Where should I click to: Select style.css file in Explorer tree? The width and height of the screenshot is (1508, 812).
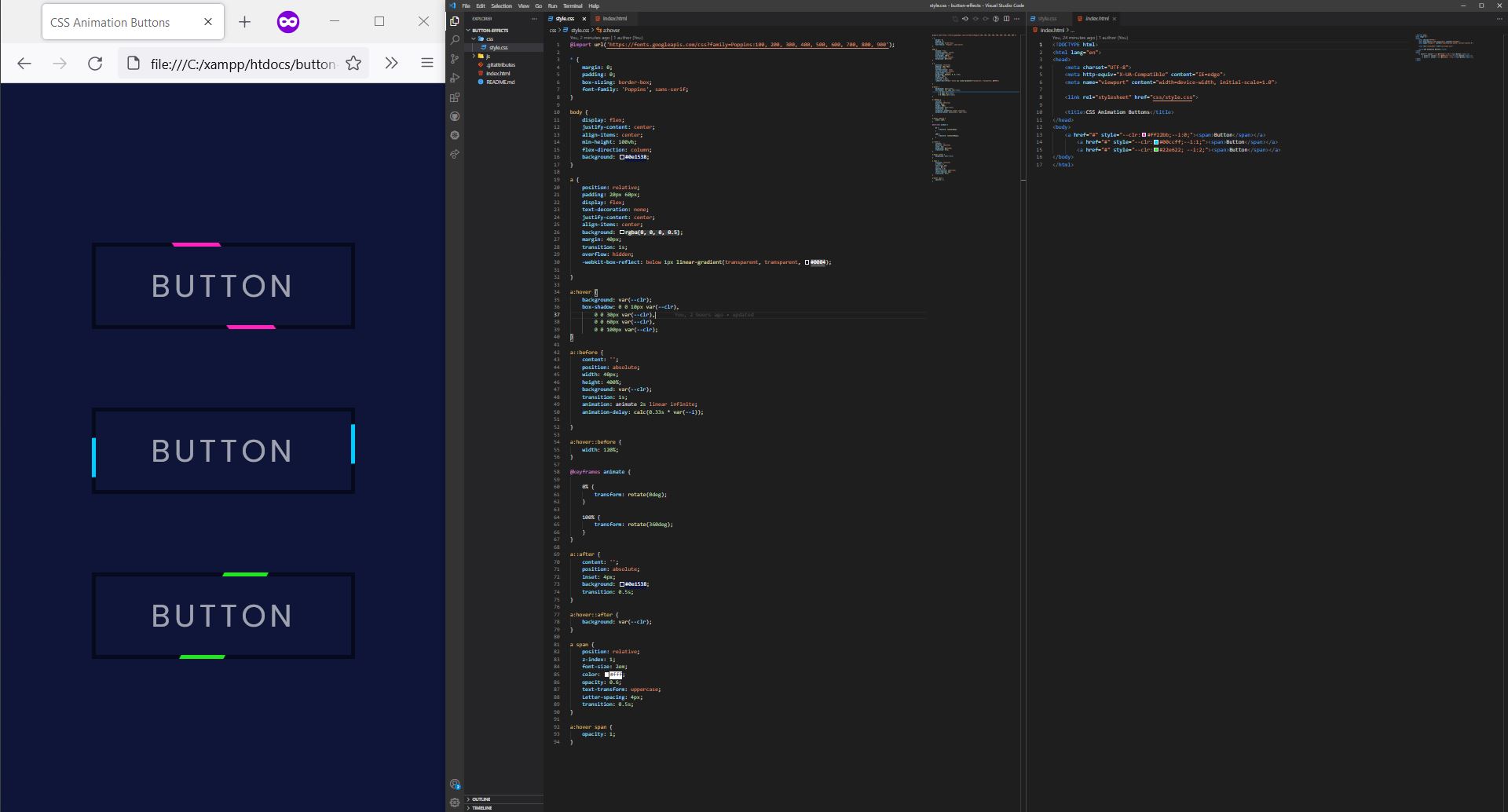(x=503, y=47)
